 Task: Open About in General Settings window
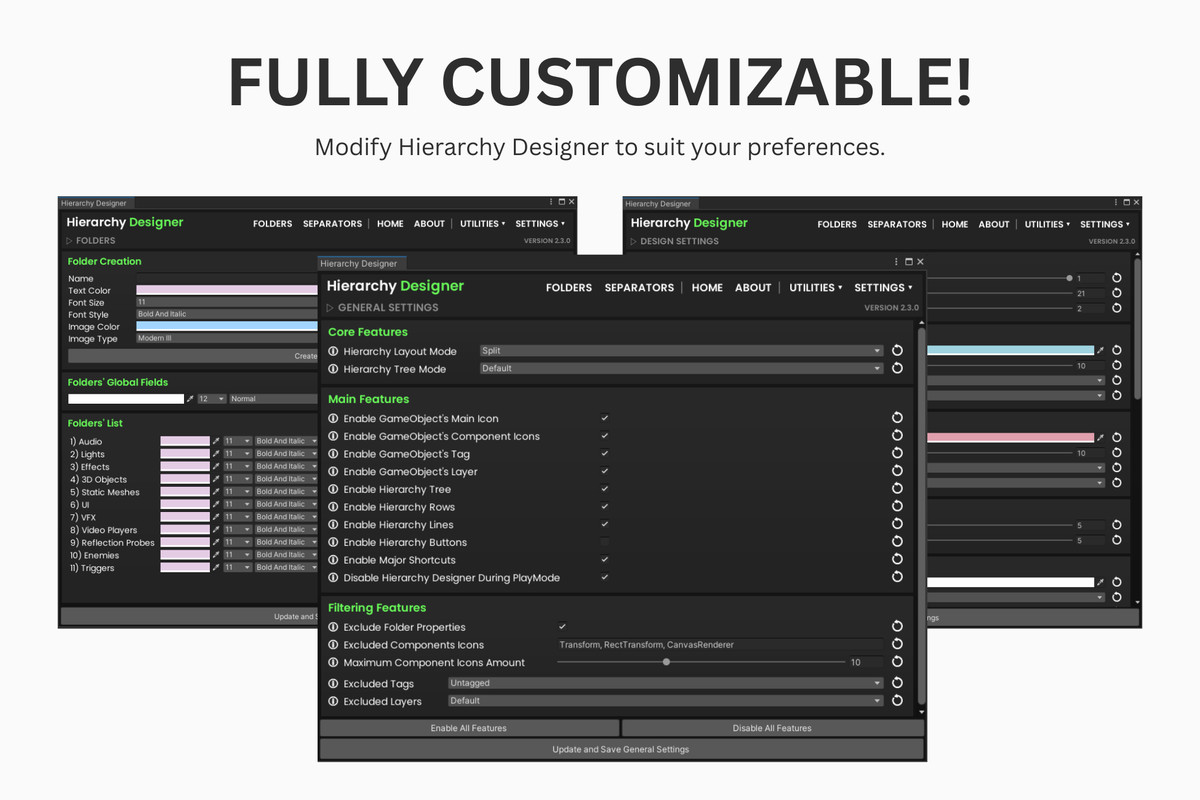(x=753, y=287)
